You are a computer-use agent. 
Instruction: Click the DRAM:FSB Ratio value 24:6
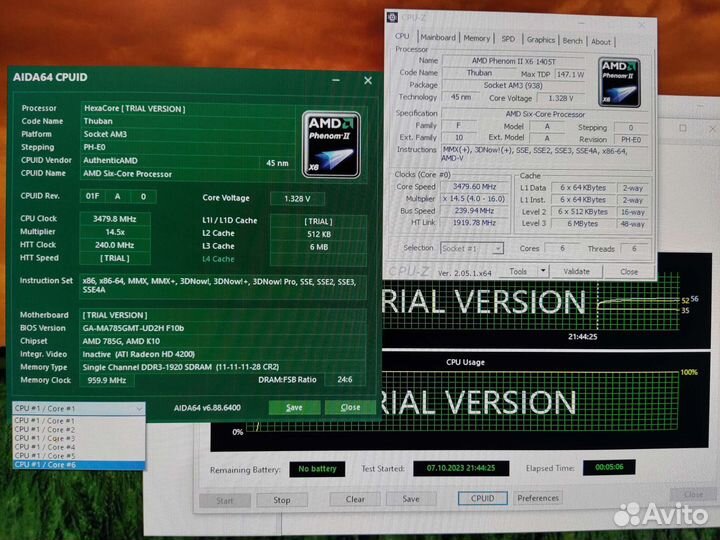click(344, 380)
